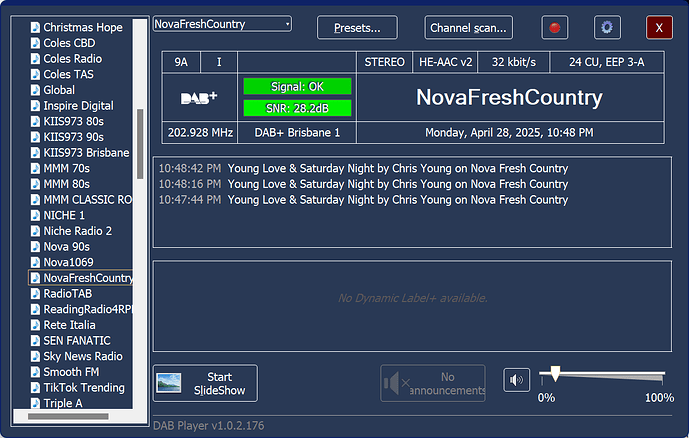Image resolution: width=689 pixels, height=438 pixels.
Task: Toggle the No announcements button
Action: [x=432, y=383]
